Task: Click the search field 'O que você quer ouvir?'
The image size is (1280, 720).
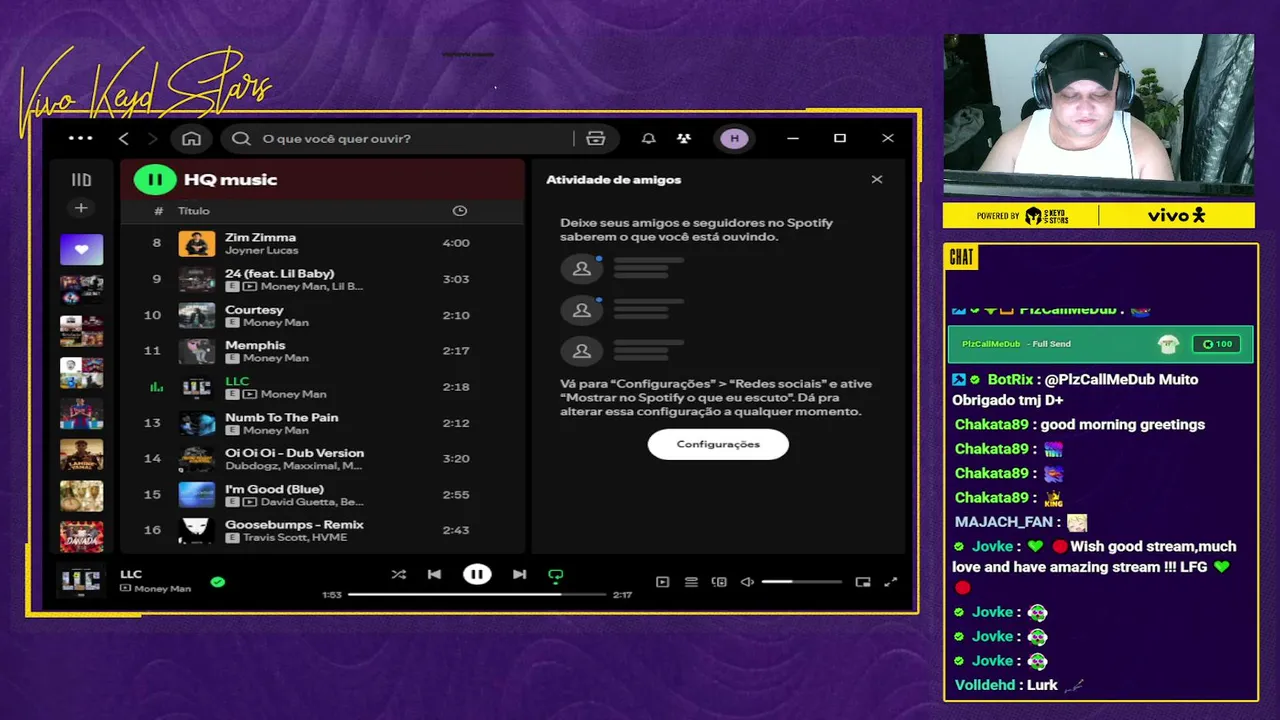Action: (x=400, y=138)
